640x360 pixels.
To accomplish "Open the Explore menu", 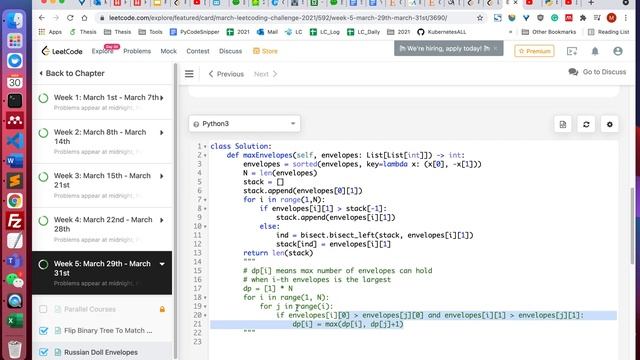I will (102, 51).
